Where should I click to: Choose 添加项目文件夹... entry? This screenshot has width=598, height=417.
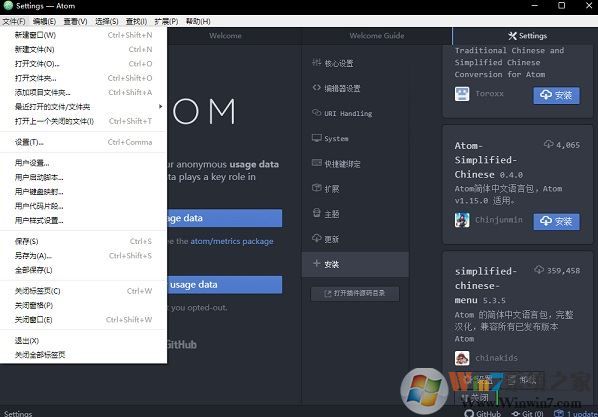tap(83, 93)
